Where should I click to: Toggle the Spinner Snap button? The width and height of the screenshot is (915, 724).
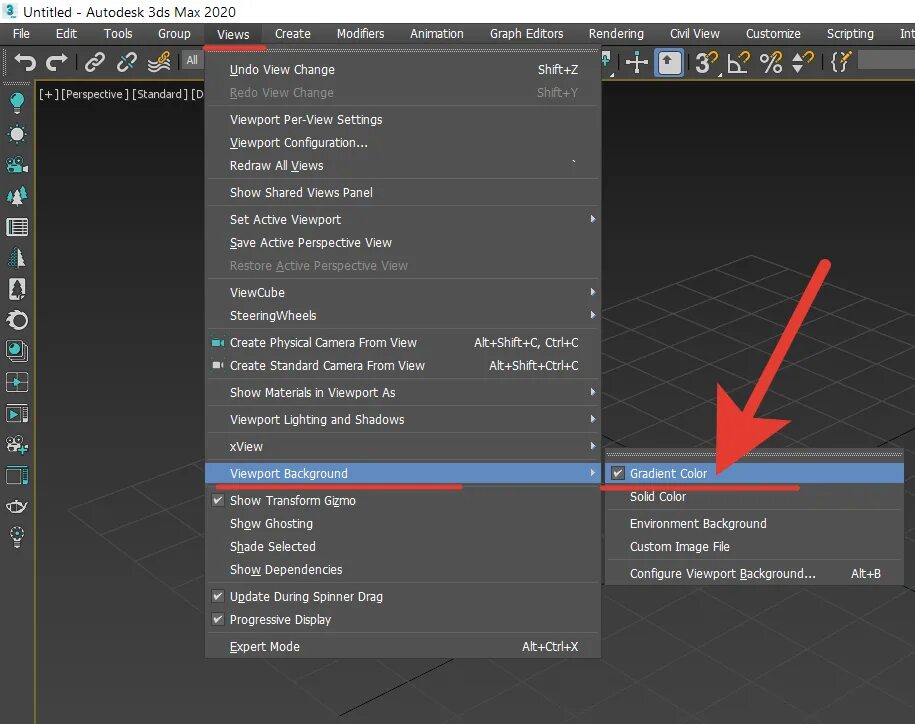point(802,62)
